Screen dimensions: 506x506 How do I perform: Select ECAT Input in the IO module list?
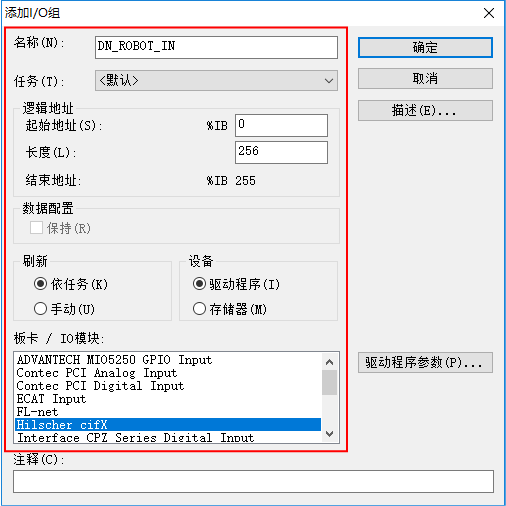point(168,399)
